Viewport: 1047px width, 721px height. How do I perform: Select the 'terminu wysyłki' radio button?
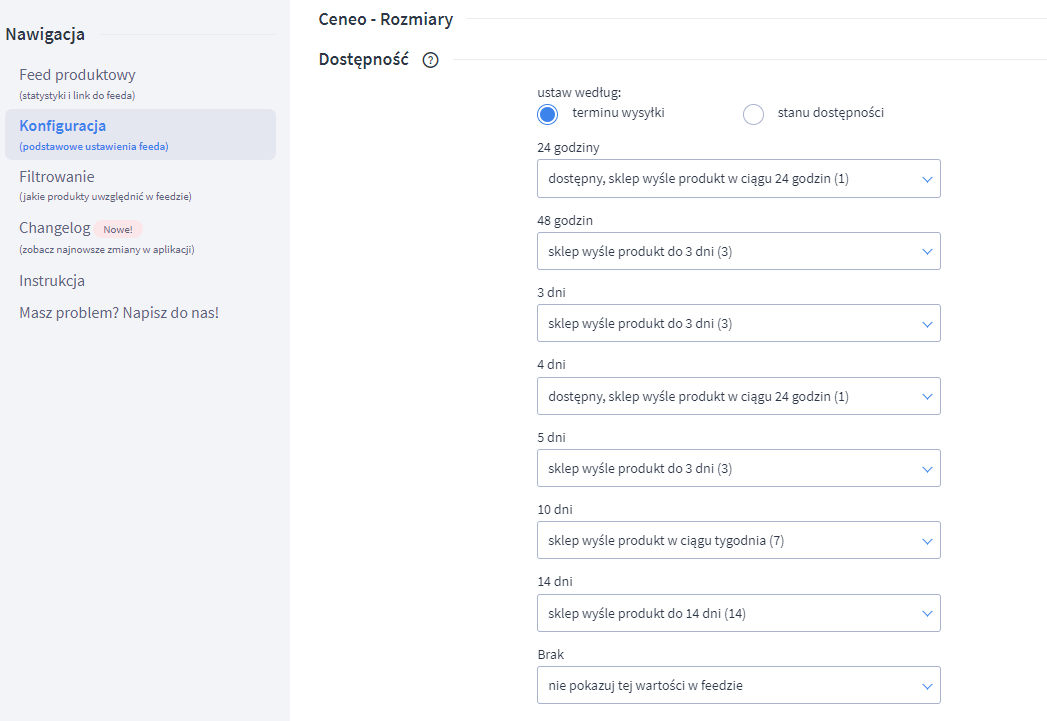pyautogui.click(x=547, y=114)
